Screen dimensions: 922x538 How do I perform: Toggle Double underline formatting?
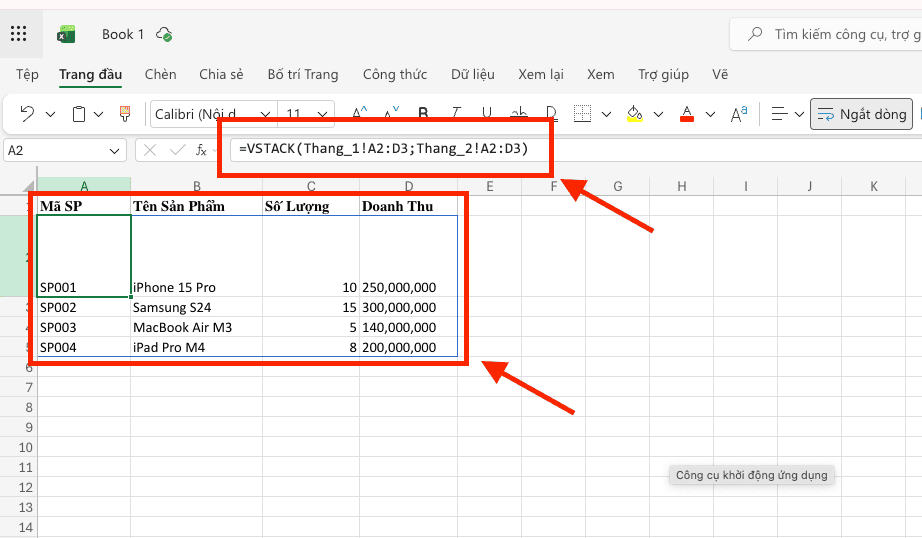[x=551, y=113]
